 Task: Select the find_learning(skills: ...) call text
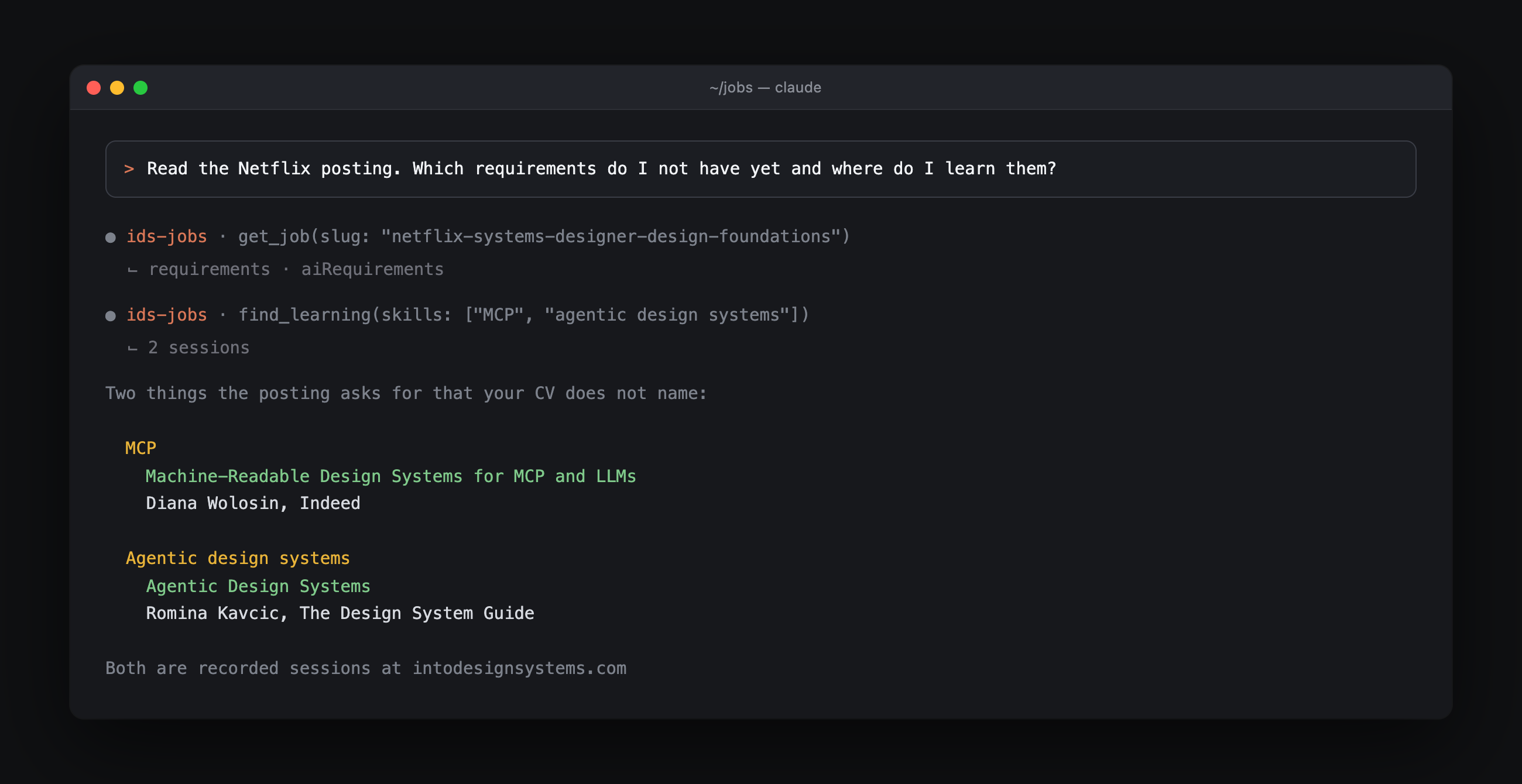pos(523,315)
